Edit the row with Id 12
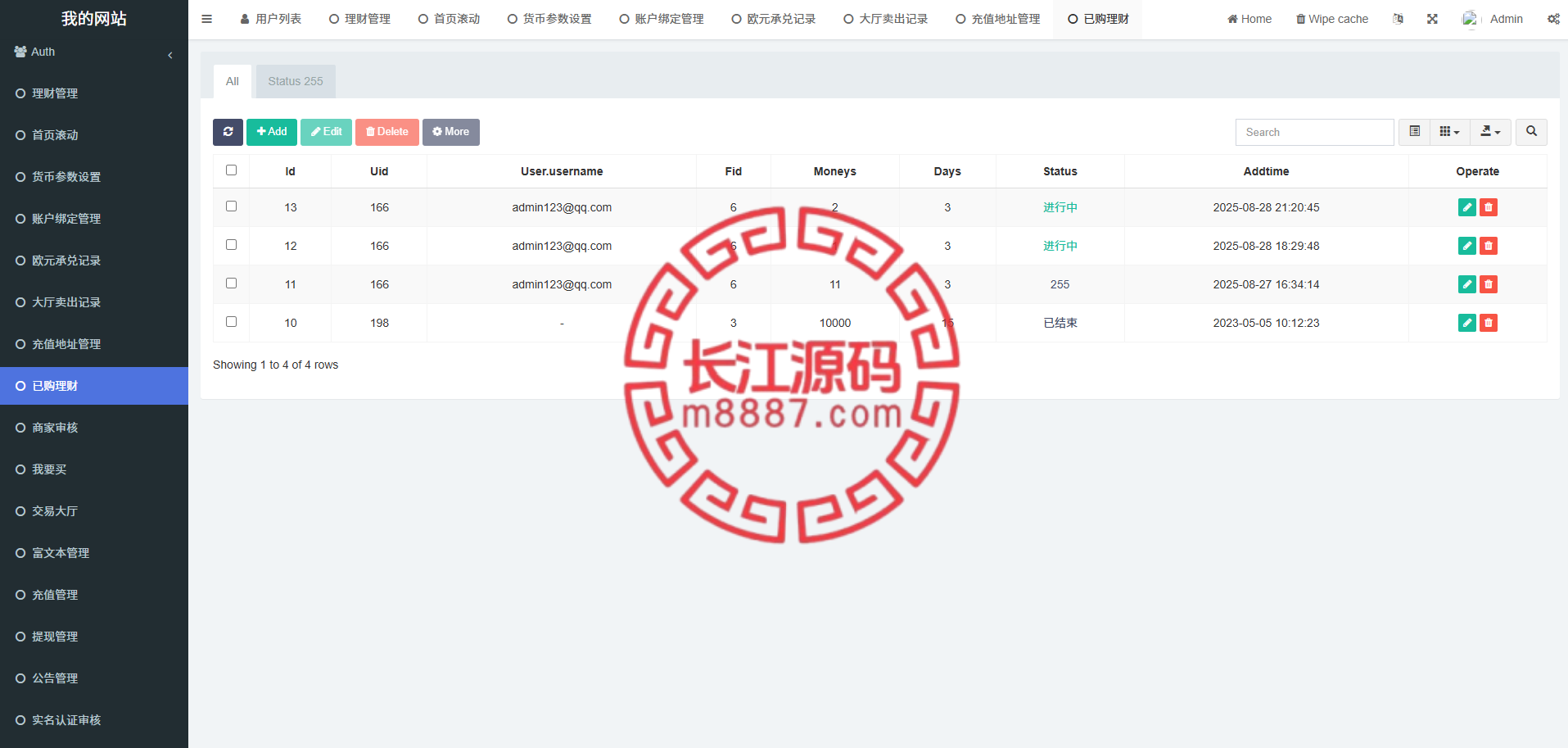The width and height of the screenshot is (1568, 748). click(x=1467, y=246)
